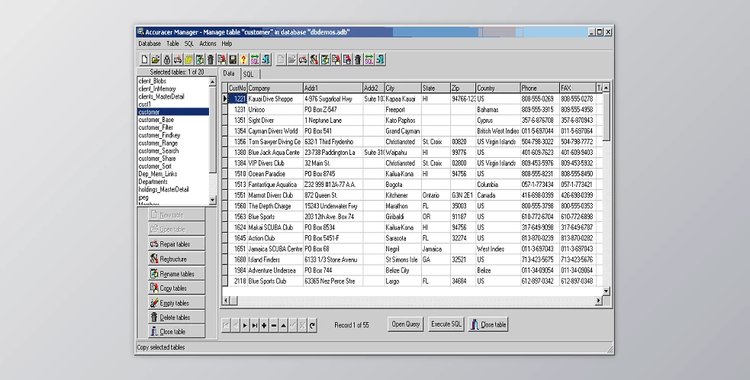The height and width of the screenshot is (380, 750).
Task: Click the Blue Sports Club cell
Action: pos(275,281)
